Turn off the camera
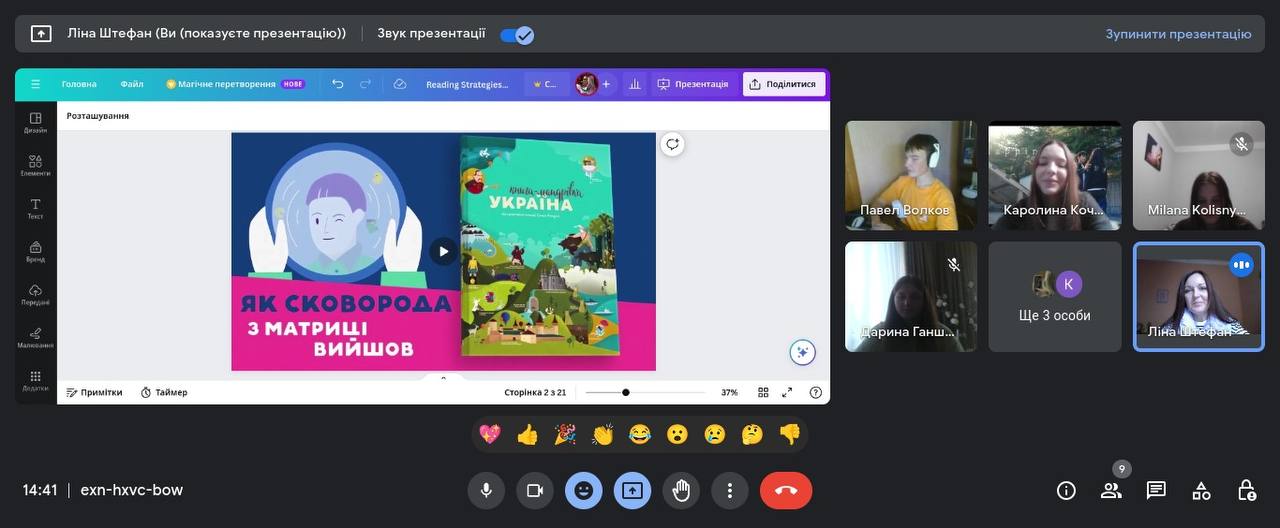This screenshot has width=1280, height=528. pyautogui.click(x=535, y=490)
